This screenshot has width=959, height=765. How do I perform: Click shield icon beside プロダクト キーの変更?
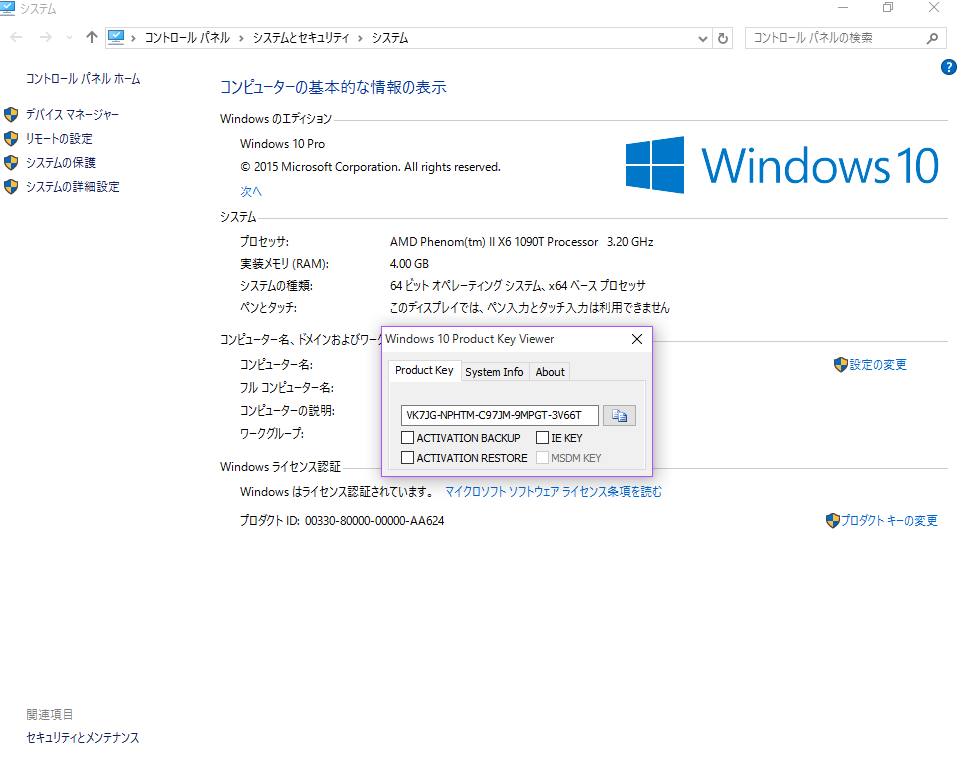(x=832, y=520)
